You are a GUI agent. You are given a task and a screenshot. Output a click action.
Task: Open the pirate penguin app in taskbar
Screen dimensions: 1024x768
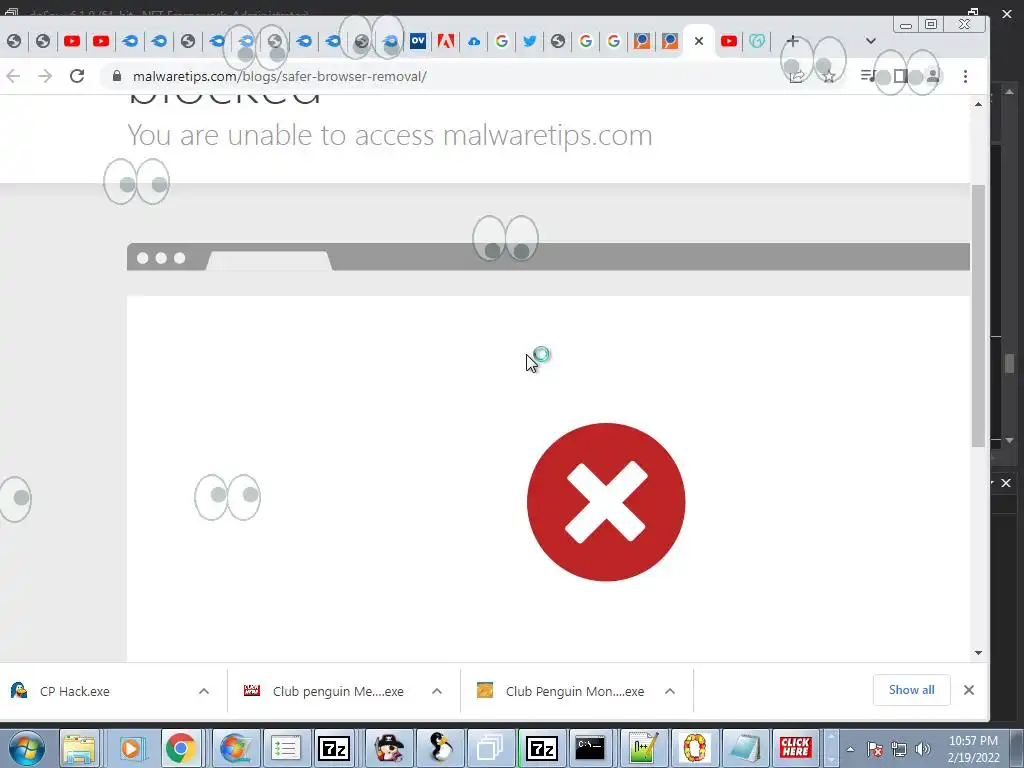pyautogui.click(x=389, y=748)
